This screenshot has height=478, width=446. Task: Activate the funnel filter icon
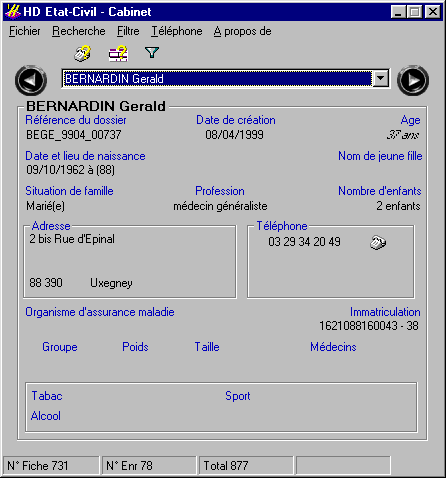pyautogui.click(x=152, y=52)
